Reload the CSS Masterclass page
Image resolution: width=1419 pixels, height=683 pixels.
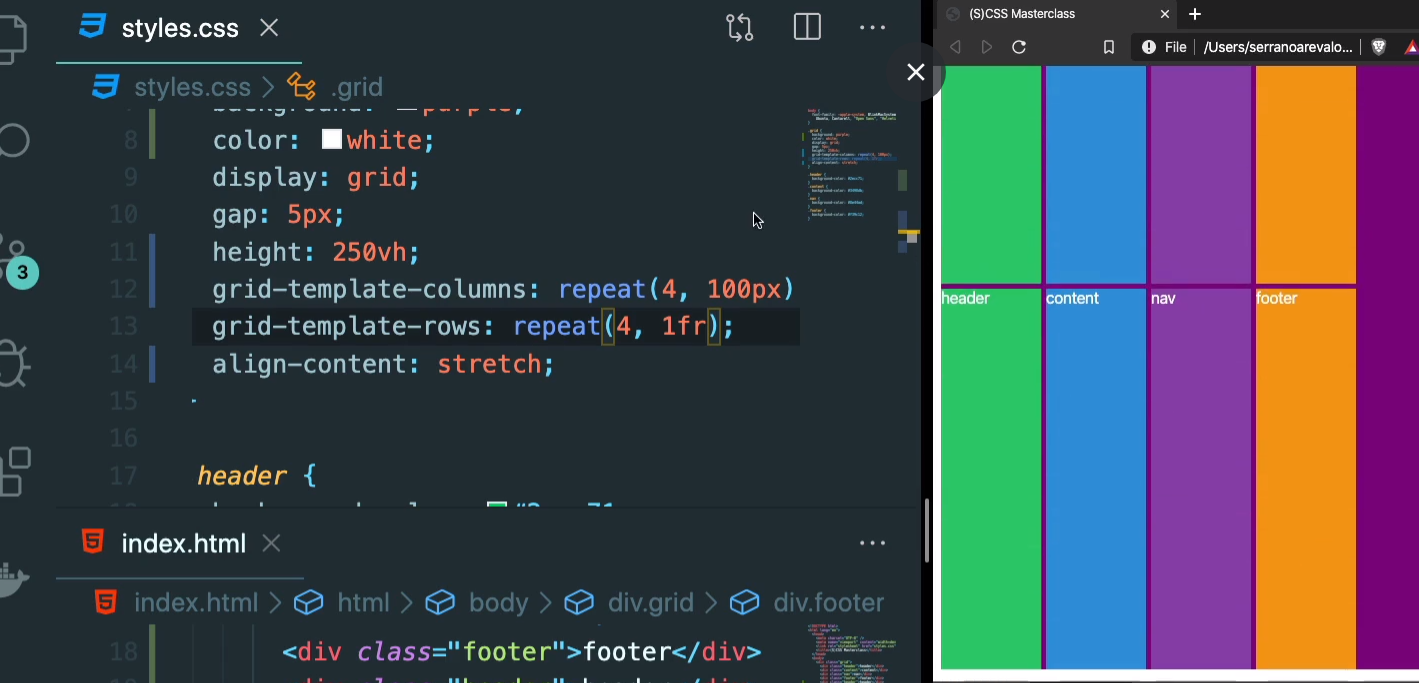pos(1019,46)
